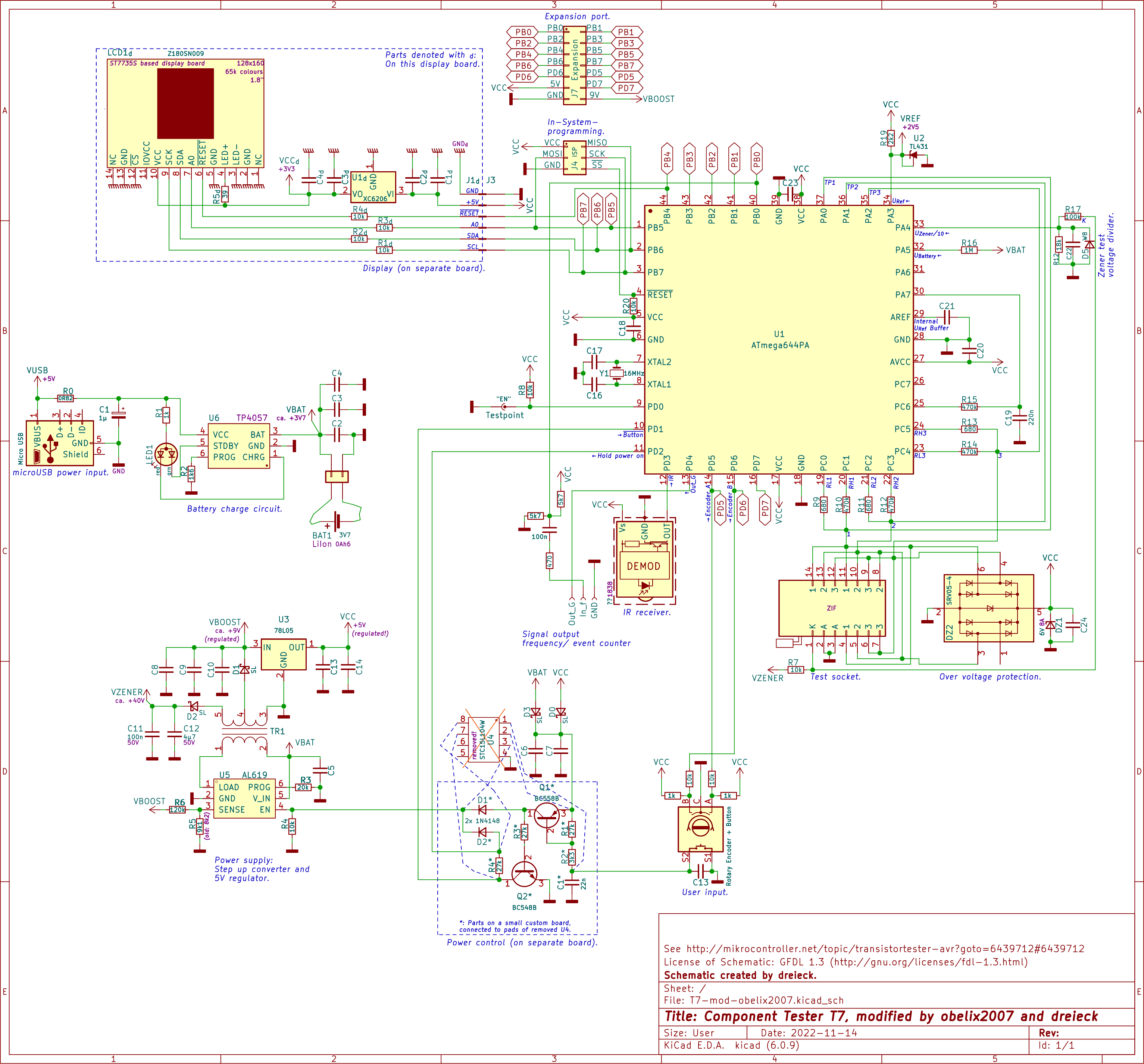
Task: Click the LED1 dual red/green LED symbol
Action: point(166,455)
